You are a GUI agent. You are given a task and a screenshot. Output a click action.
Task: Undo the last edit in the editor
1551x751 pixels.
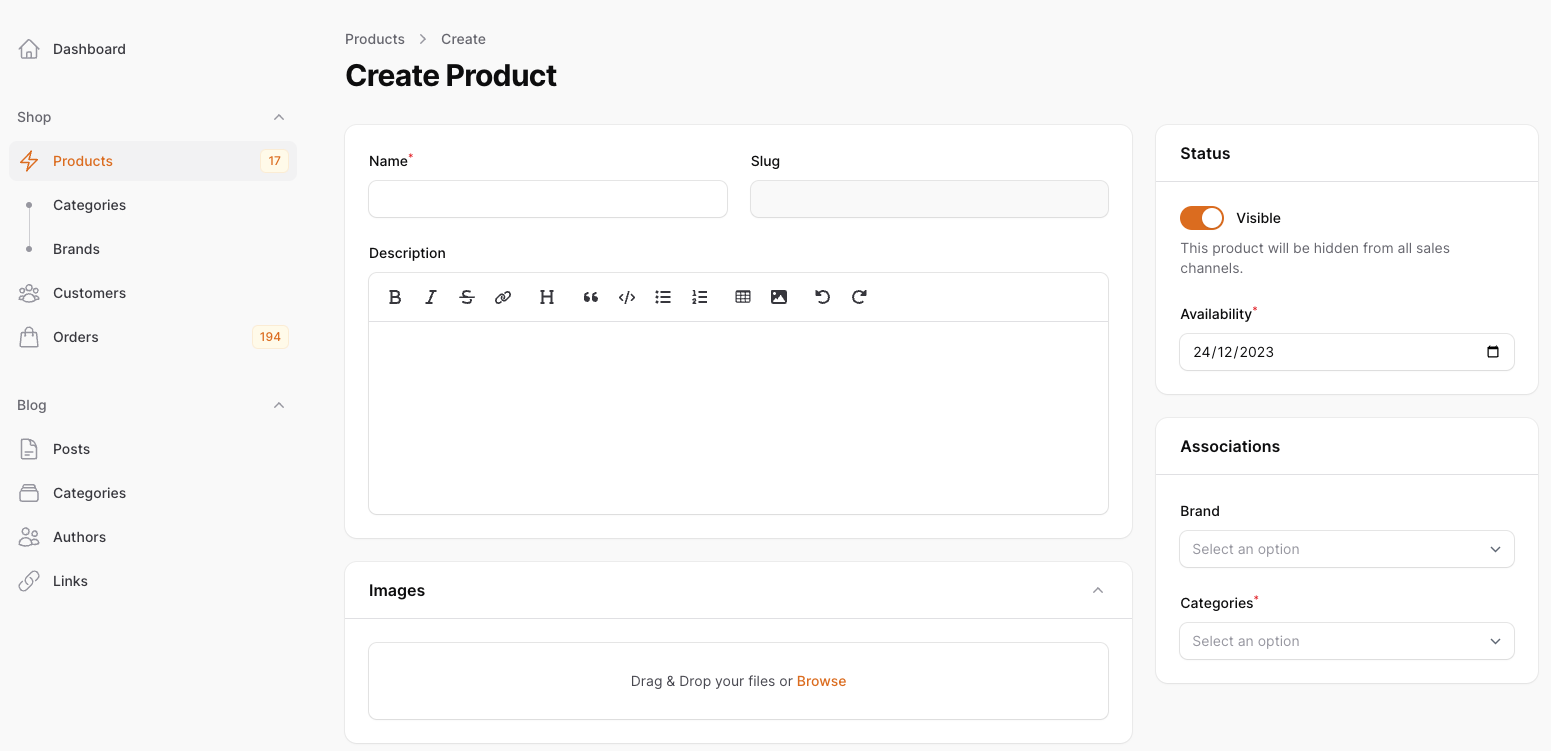point(823,297)
